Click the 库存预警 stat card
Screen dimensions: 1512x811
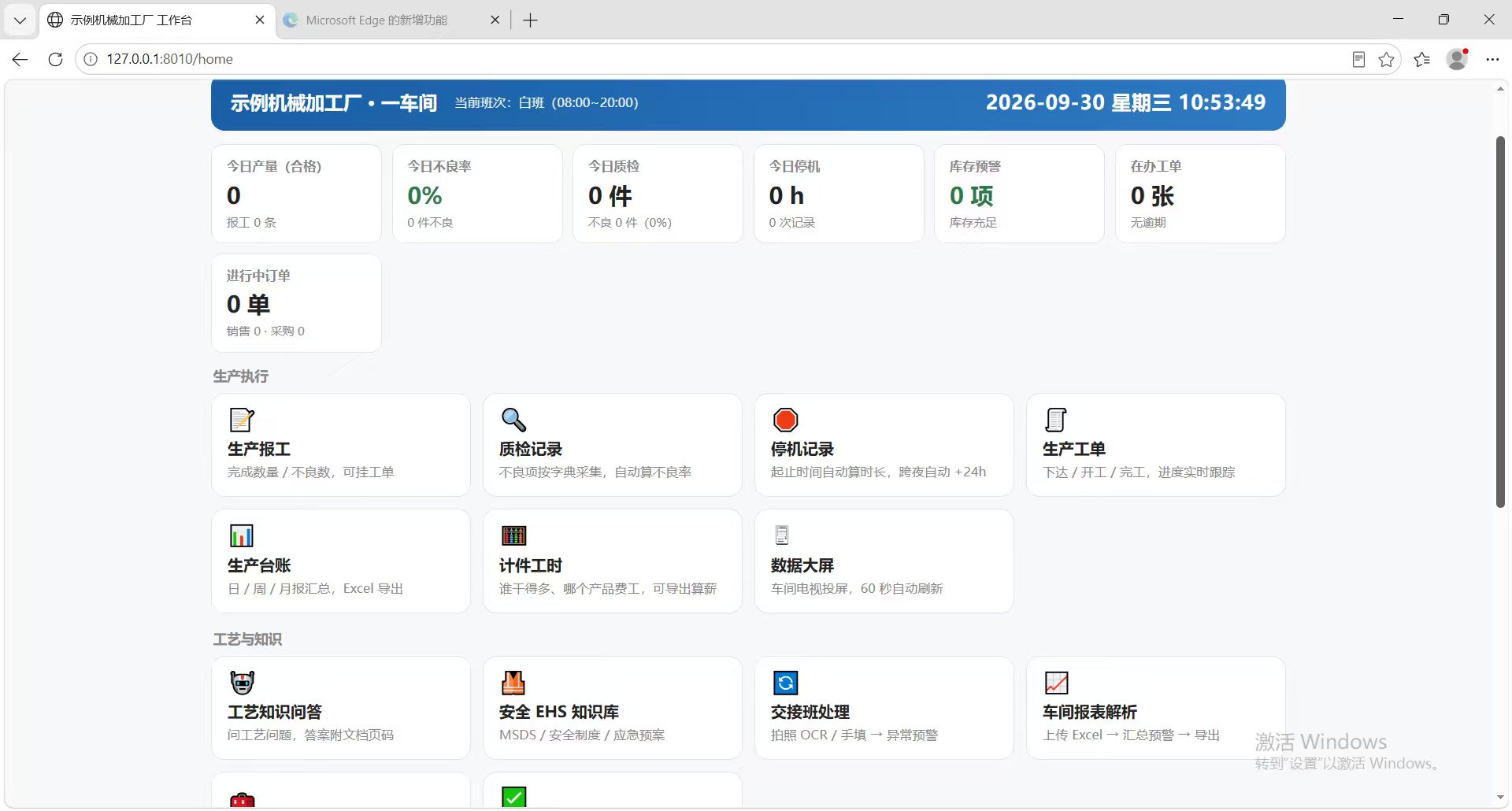[1019, 194]
